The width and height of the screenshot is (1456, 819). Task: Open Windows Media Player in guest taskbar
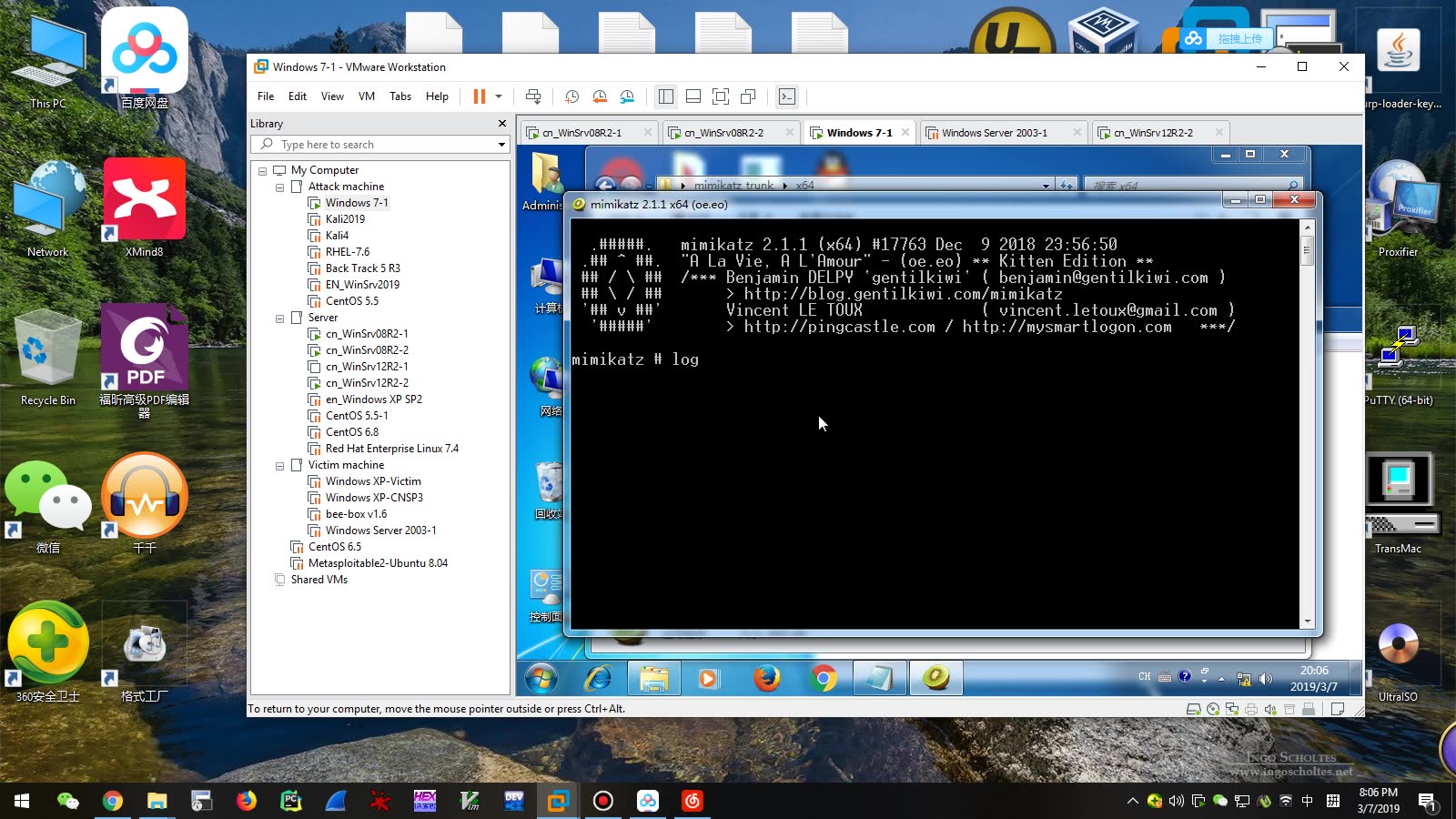[708, 678]
